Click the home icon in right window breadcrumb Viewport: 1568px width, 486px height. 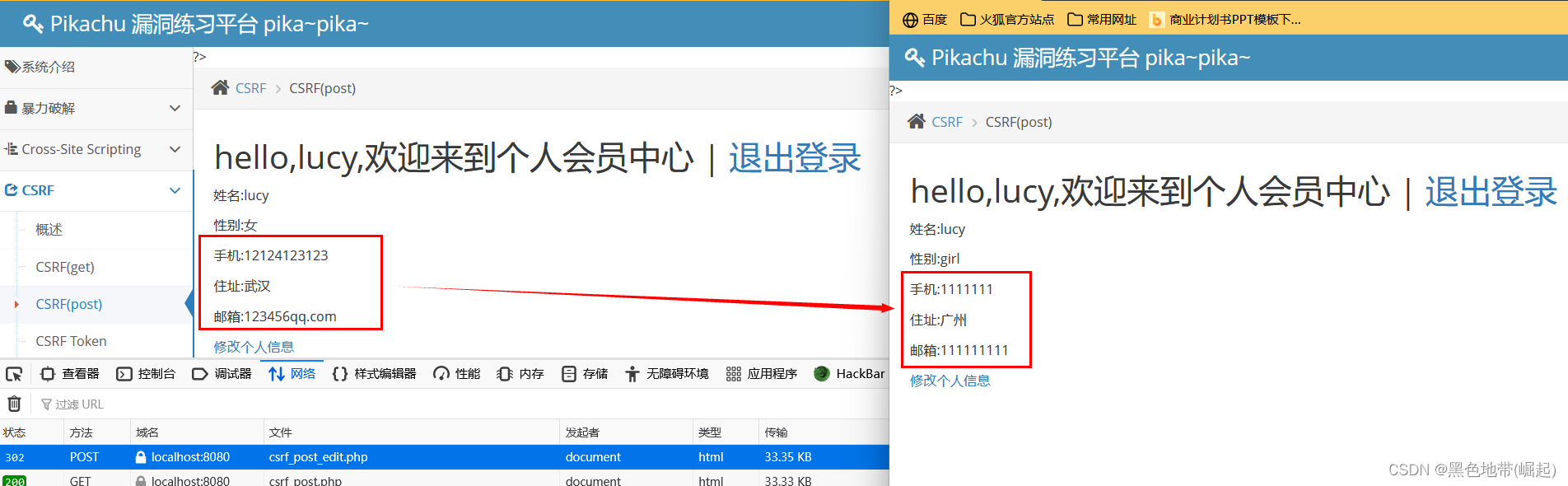coord(917,121)
